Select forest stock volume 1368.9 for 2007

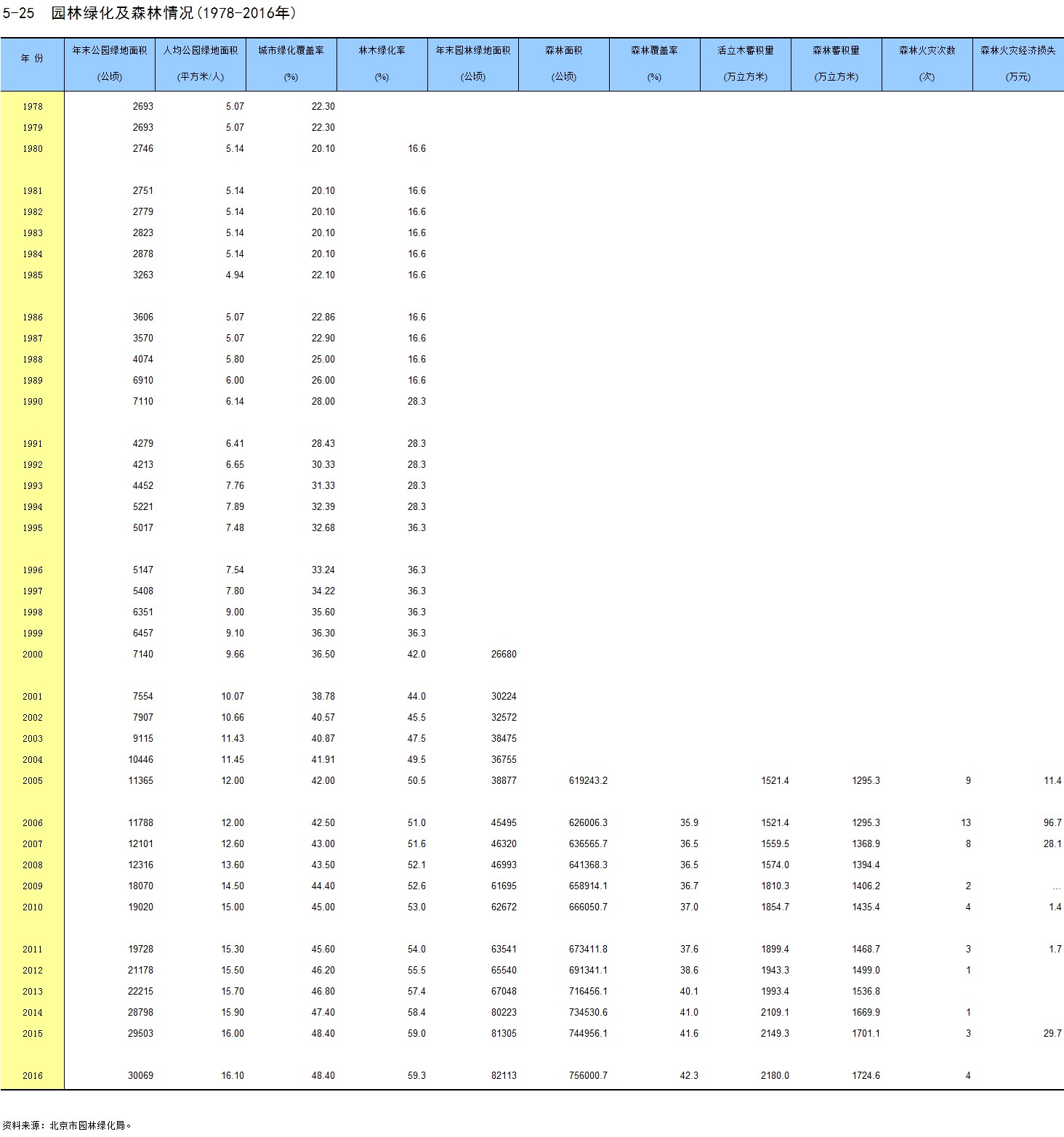866,843
